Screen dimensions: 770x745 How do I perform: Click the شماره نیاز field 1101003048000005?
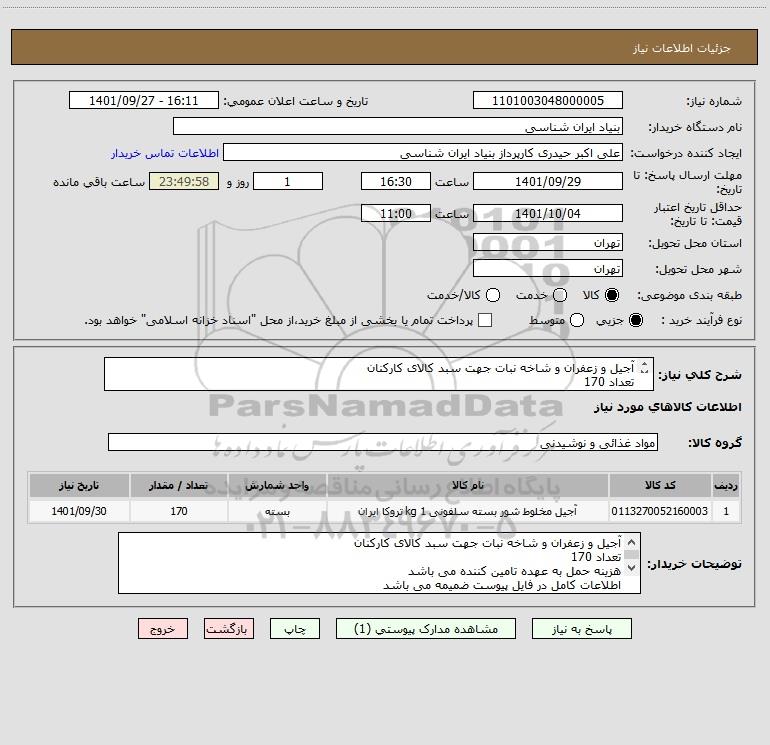pyautogui.click(x=548, y=100)
